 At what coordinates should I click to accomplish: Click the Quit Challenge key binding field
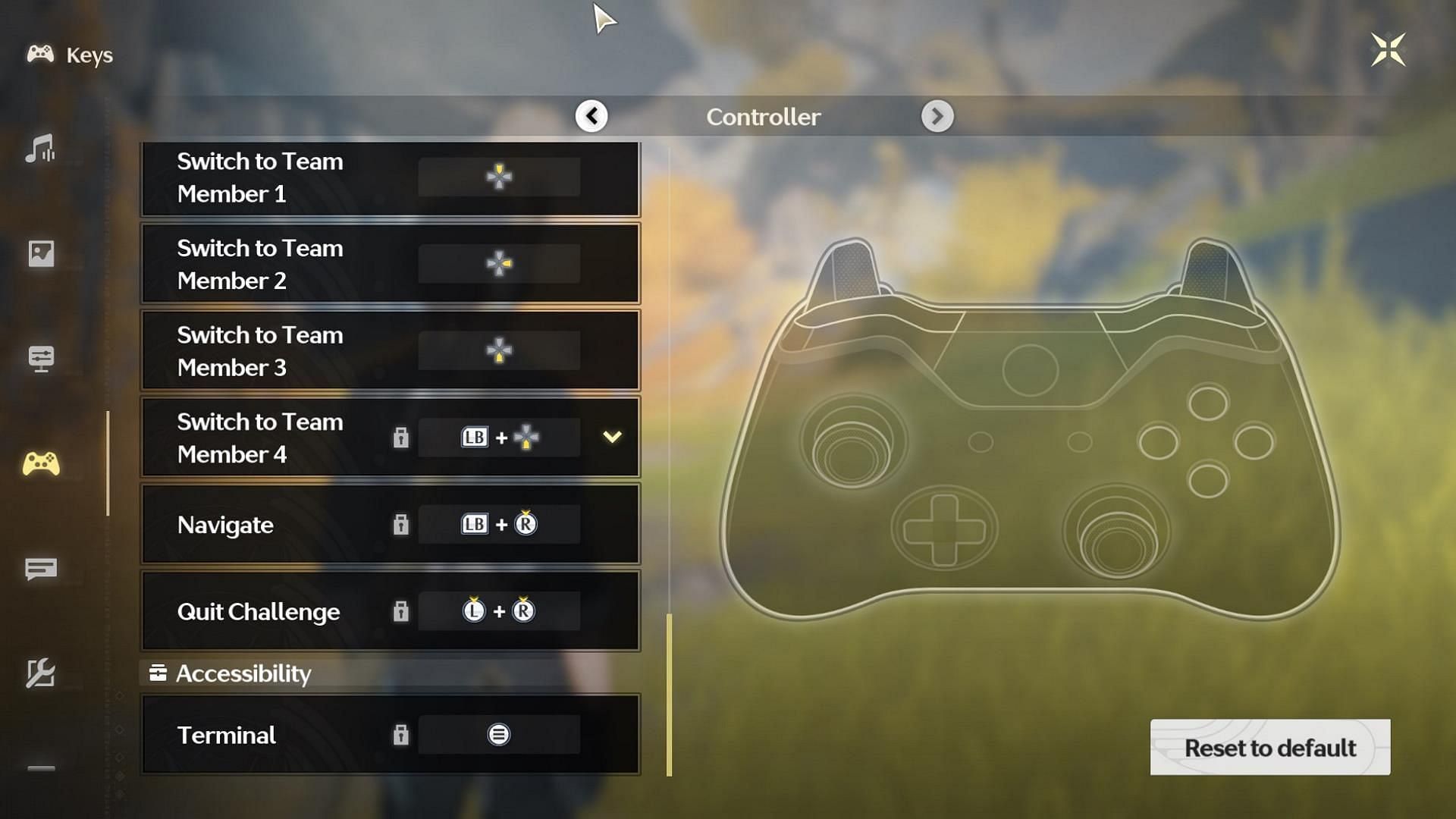tap(498, 611)
